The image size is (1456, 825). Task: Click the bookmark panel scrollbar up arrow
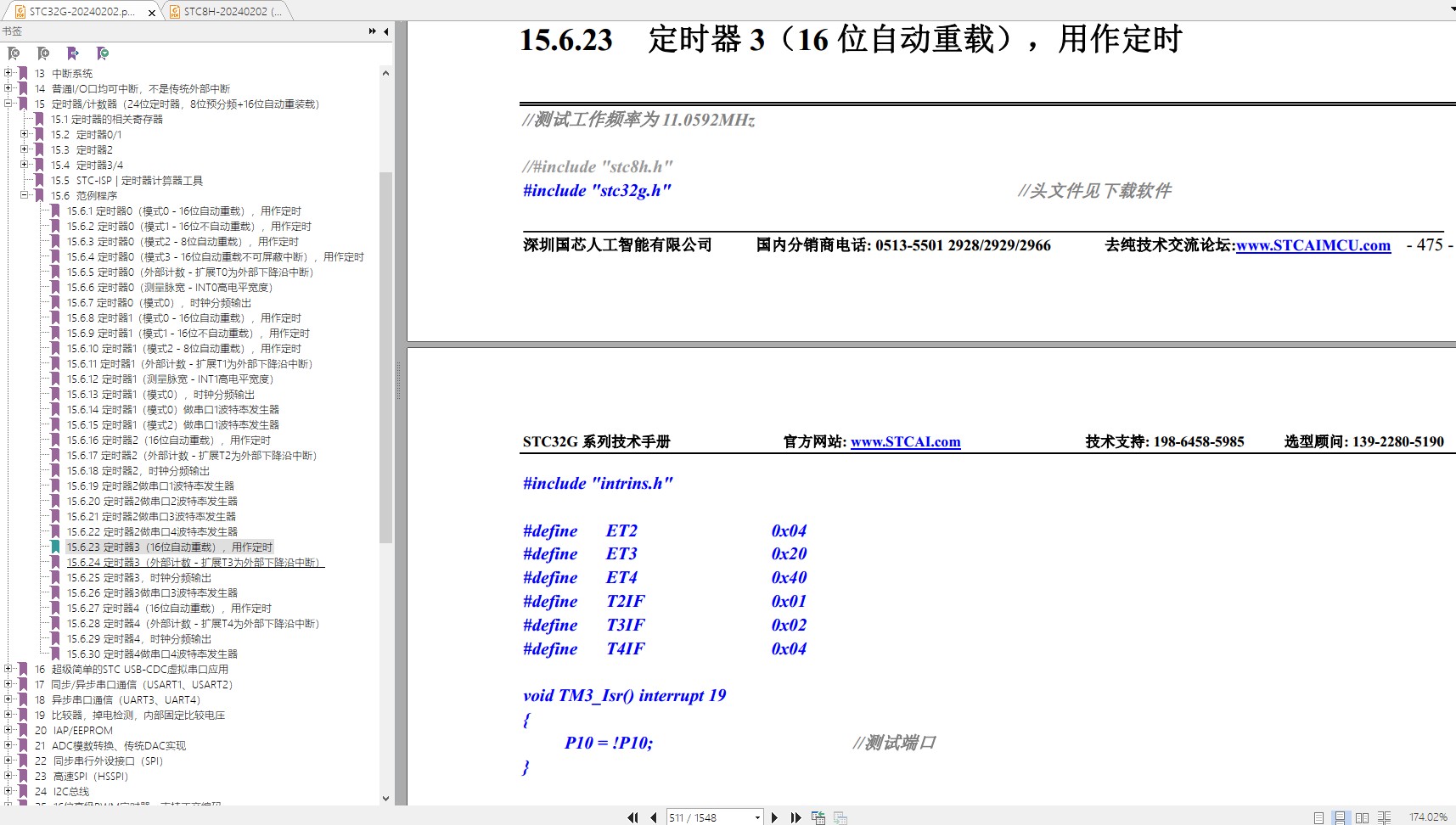[x=385, y=74]
